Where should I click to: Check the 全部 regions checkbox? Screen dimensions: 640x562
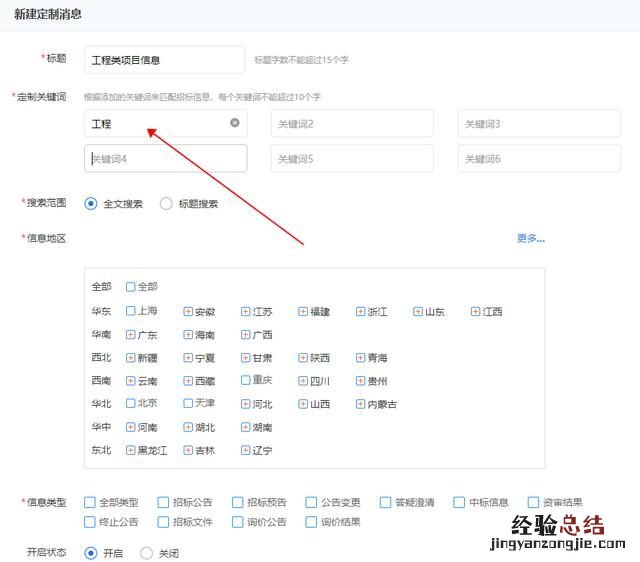pyautogui.click(x=131, y=287)
